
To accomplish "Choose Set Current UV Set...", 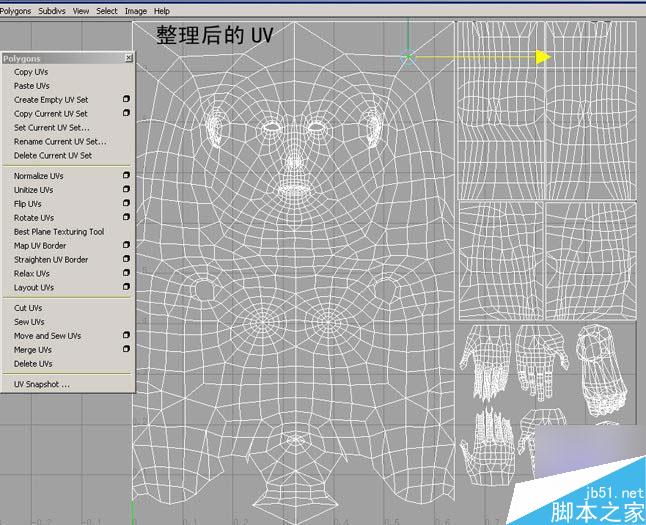I will pos(51,128).
